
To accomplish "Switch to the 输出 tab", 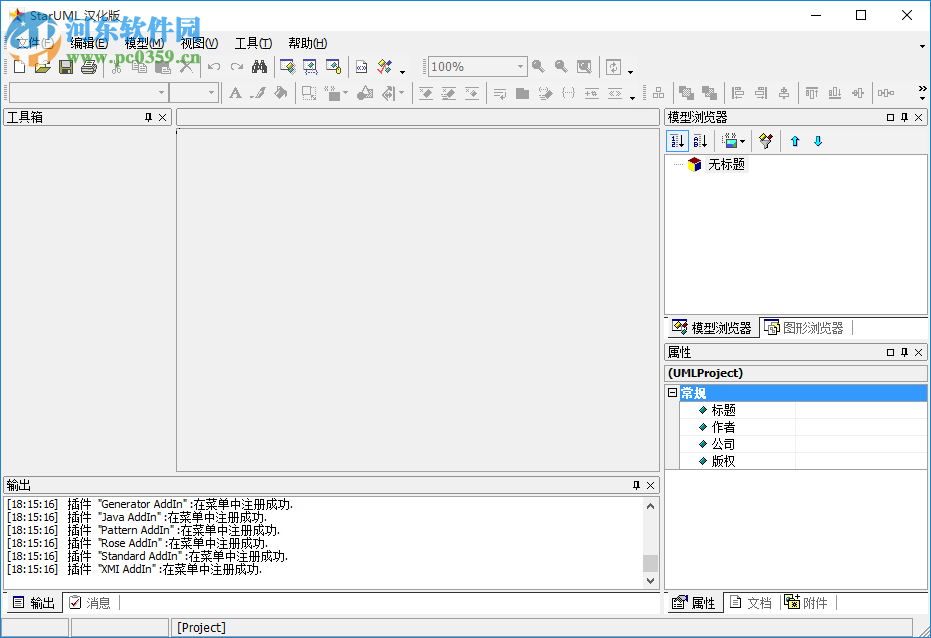I will pyautogui.click(x=34, y=603).
